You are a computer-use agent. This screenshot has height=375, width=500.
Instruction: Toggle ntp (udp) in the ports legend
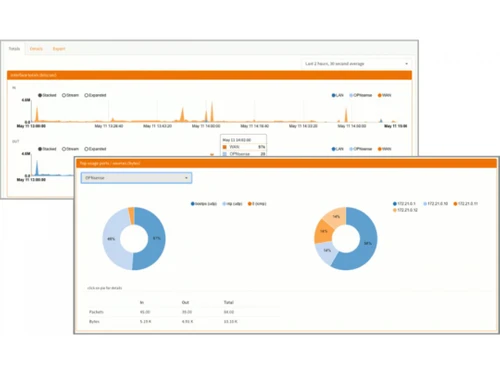(x=232, y=204)
